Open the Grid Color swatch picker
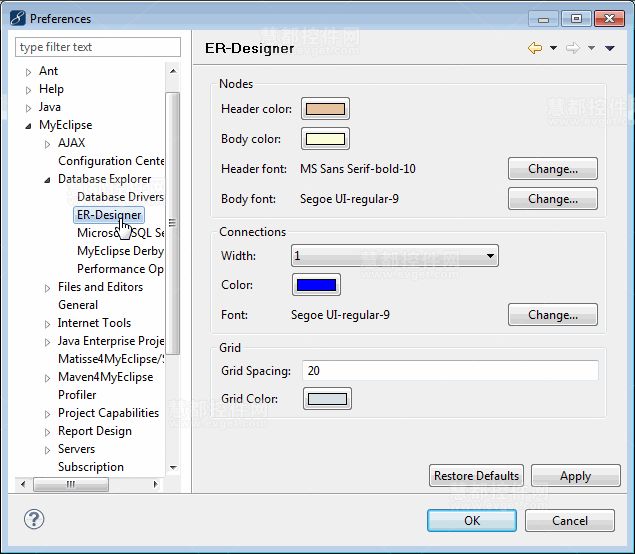 coord(327,399)
